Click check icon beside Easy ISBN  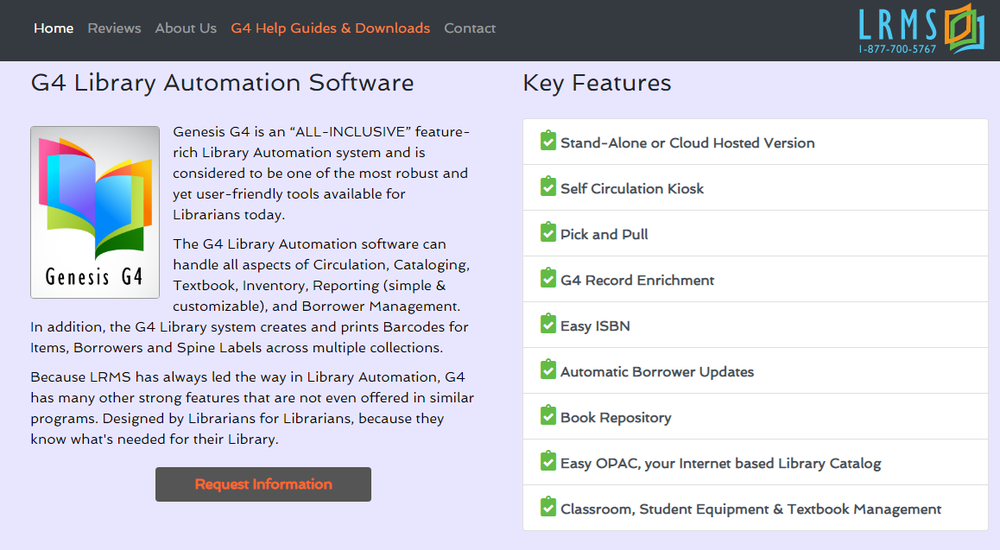(548, 324)
